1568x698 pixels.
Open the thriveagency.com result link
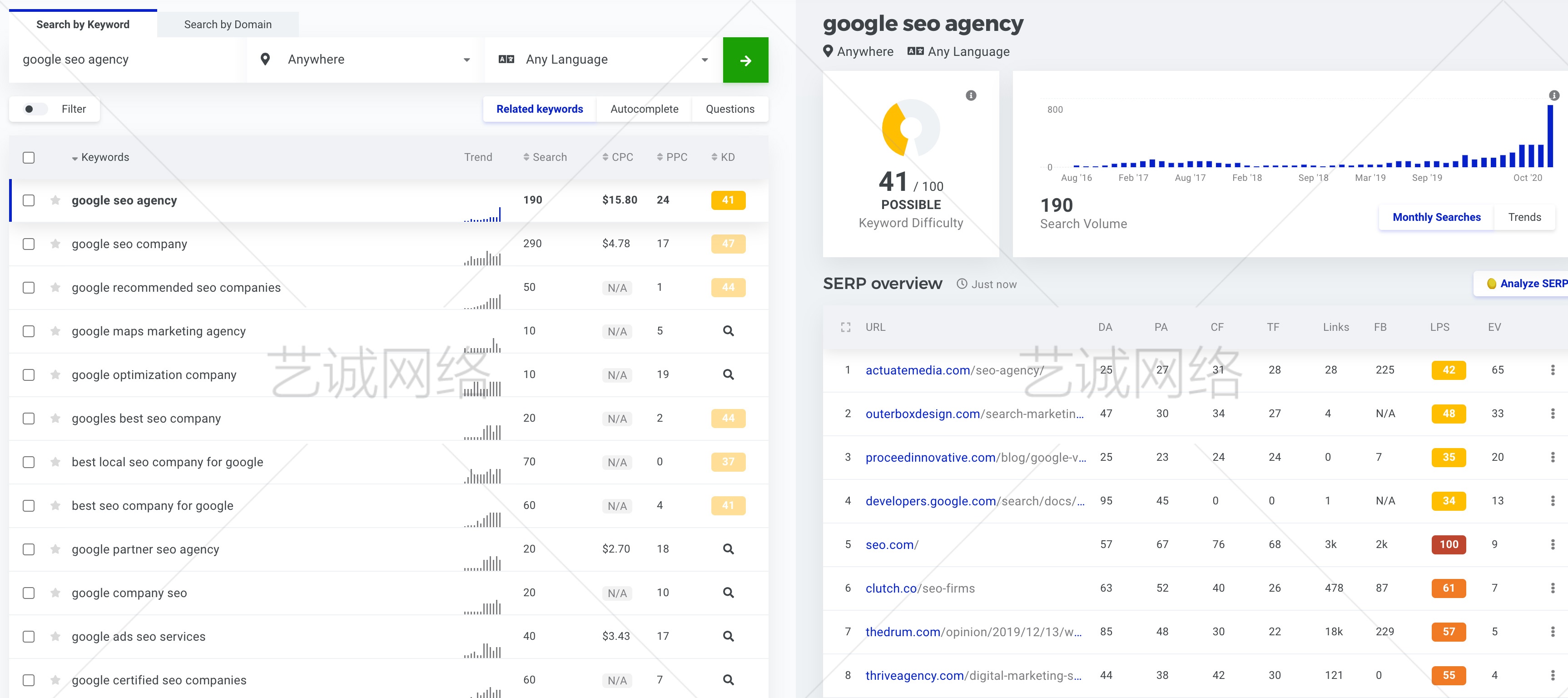pyautogui.click(x=974, y=675)
